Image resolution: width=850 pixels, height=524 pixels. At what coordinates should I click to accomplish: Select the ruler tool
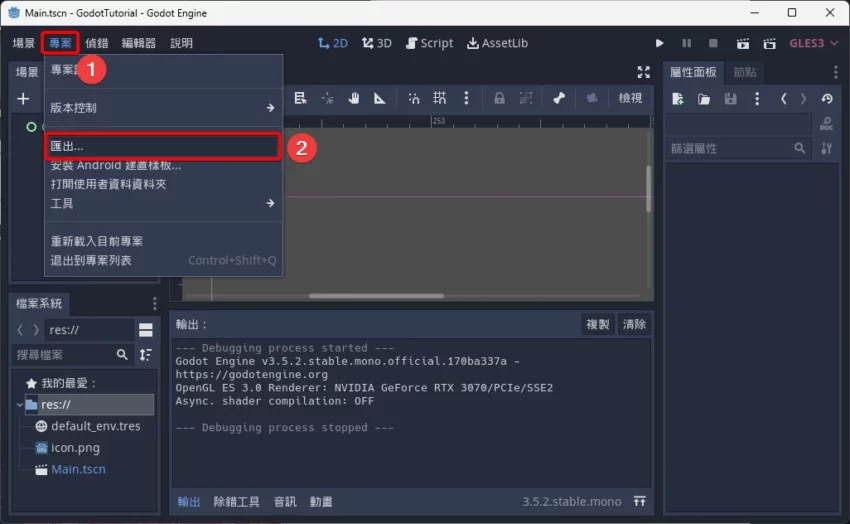(x=379, y=98)
